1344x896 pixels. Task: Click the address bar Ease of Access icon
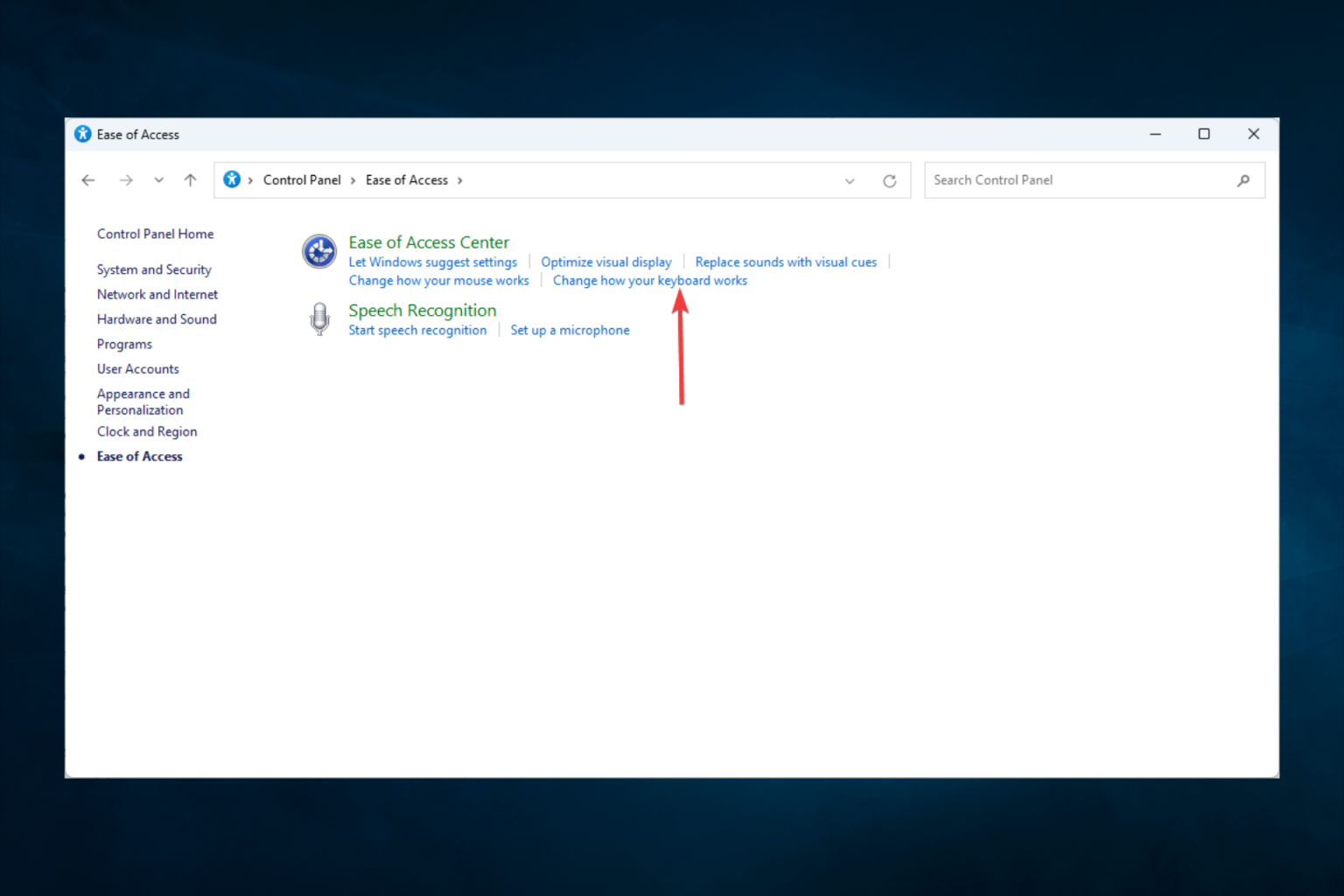click(232, 179)
